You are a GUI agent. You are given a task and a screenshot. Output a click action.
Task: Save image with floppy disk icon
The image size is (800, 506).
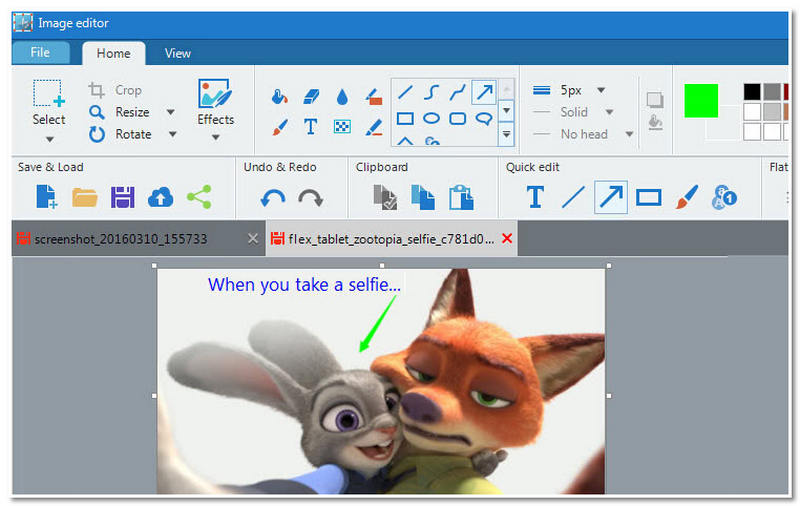[122, 197]
